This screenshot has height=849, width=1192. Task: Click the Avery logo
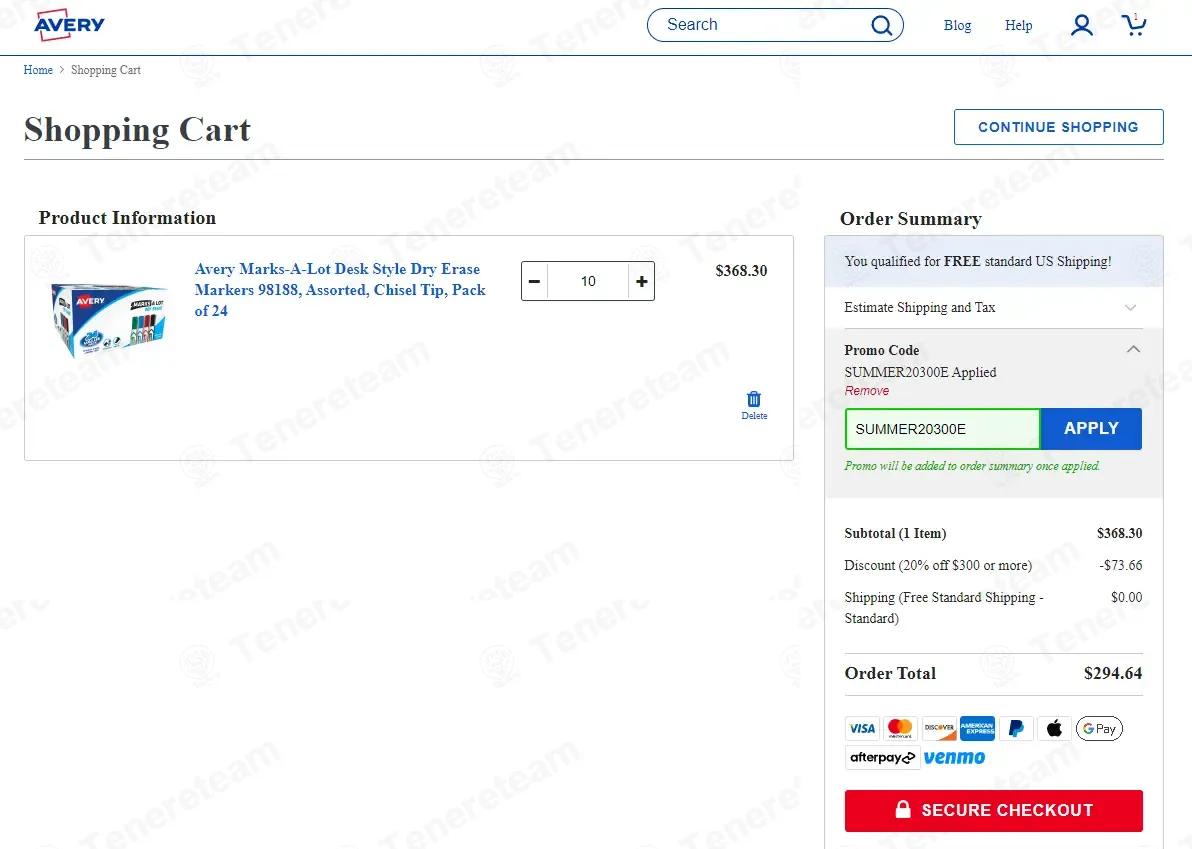click(x=69, y=24)
